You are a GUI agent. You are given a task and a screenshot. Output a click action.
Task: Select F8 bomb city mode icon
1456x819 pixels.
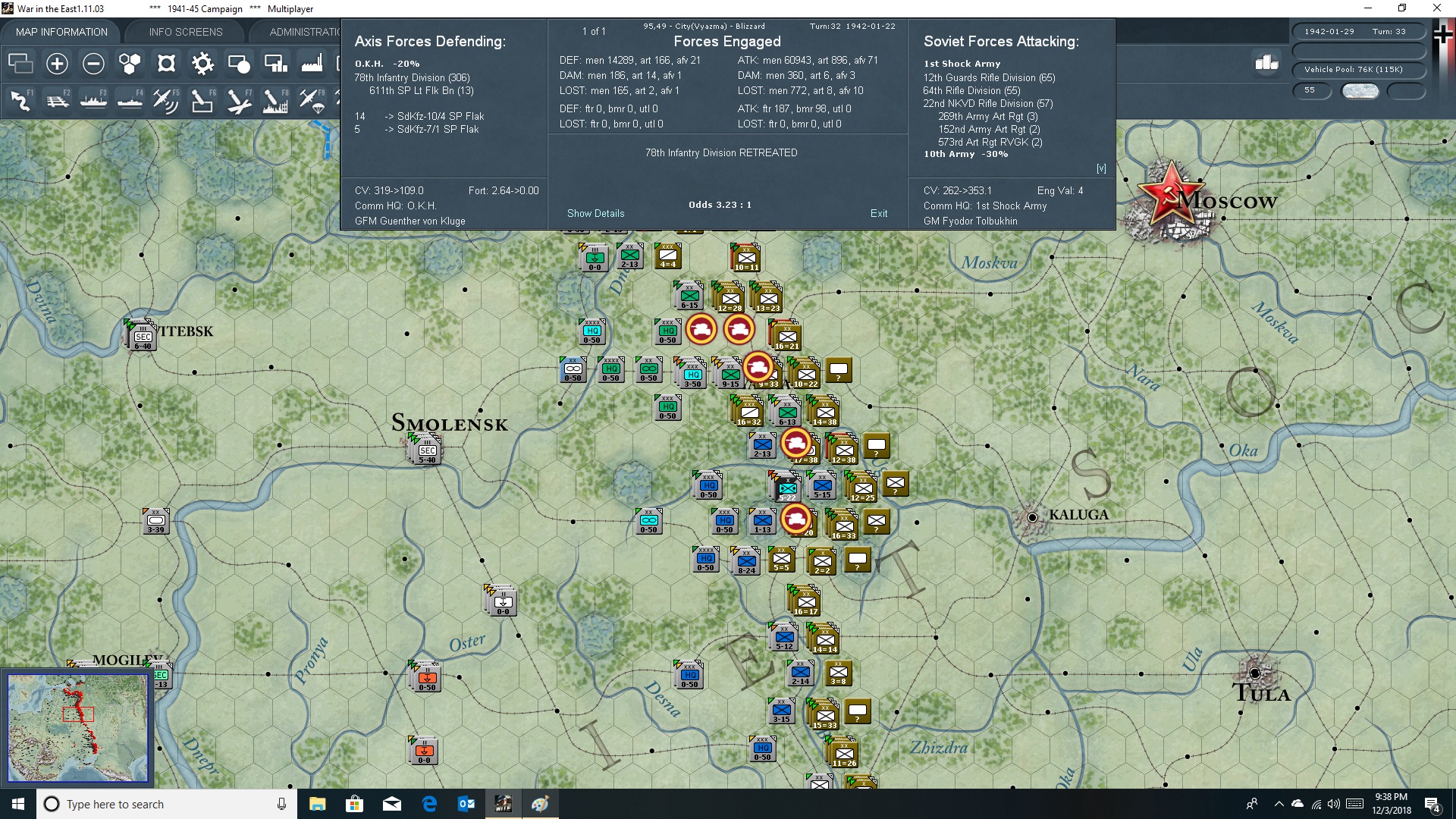point(275,101)
